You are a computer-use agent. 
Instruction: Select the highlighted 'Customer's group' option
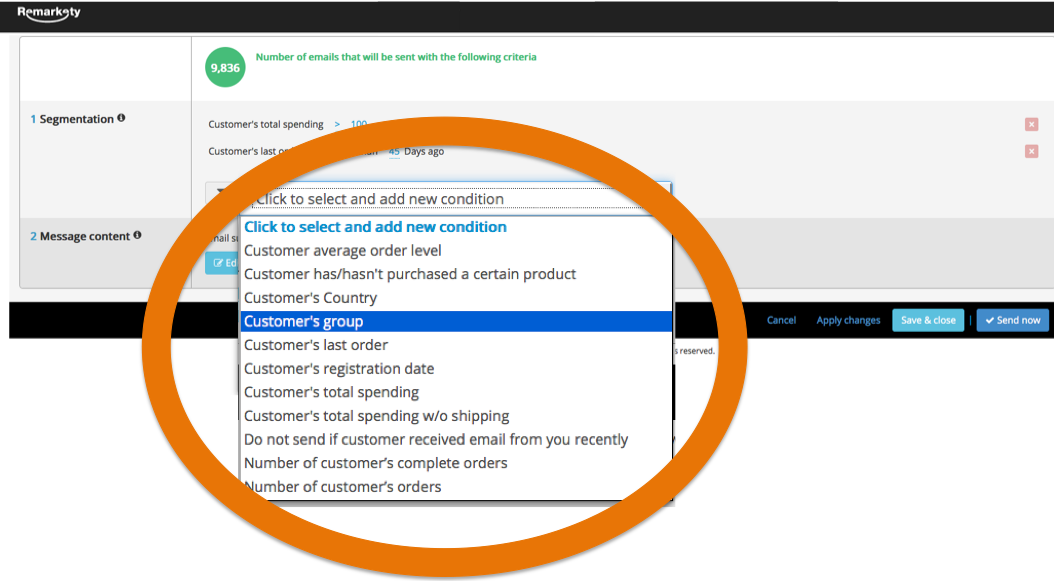456,321
